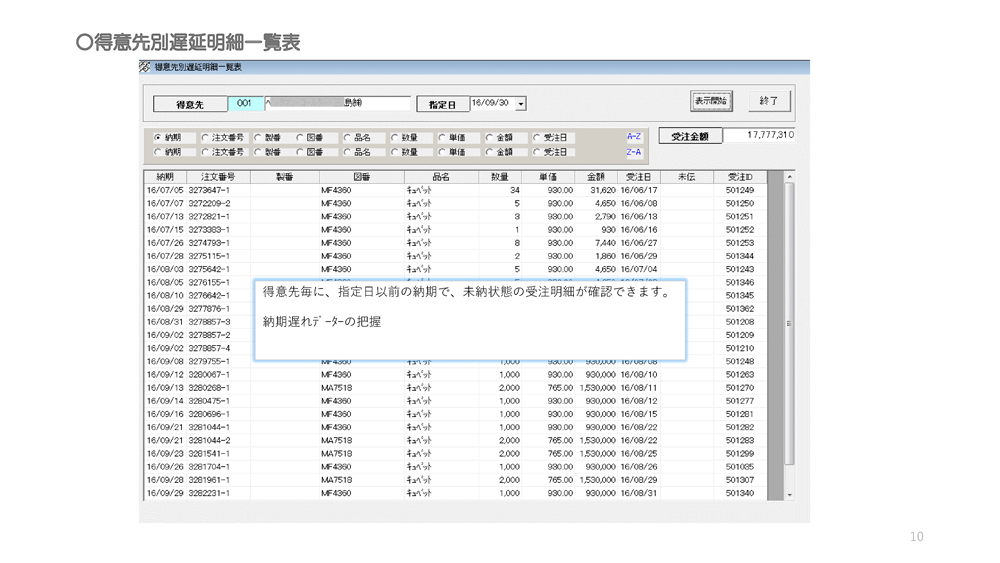Select Z-A 数量 sort radio
This screenshot has height=563, width=1000.
tap(394, 152)
